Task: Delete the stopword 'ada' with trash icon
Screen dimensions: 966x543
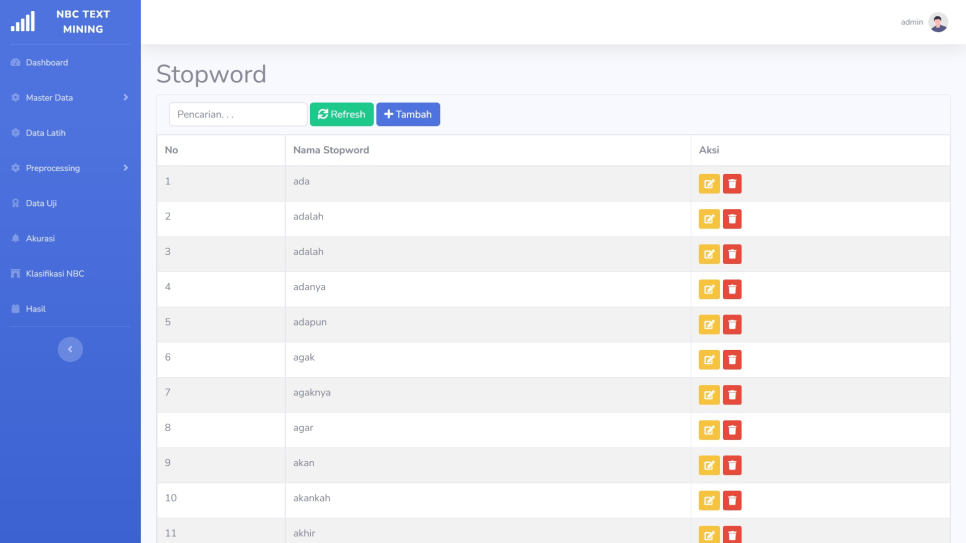Action: click(x=732, y=184)
